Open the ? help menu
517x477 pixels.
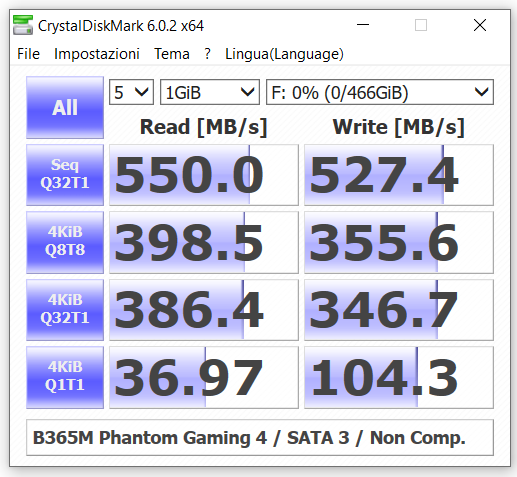(x=207, y=54)
